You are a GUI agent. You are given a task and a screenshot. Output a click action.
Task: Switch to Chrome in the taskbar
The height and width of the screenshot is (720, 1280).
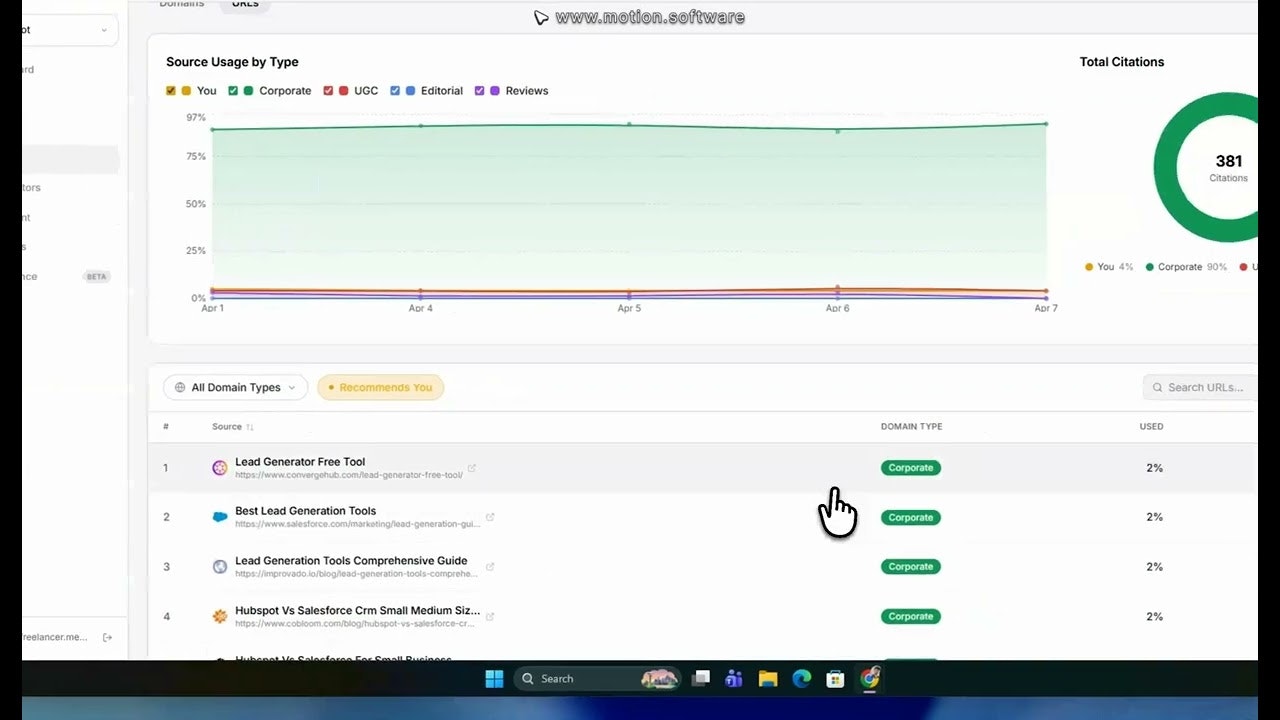click(x=869, y=679)
